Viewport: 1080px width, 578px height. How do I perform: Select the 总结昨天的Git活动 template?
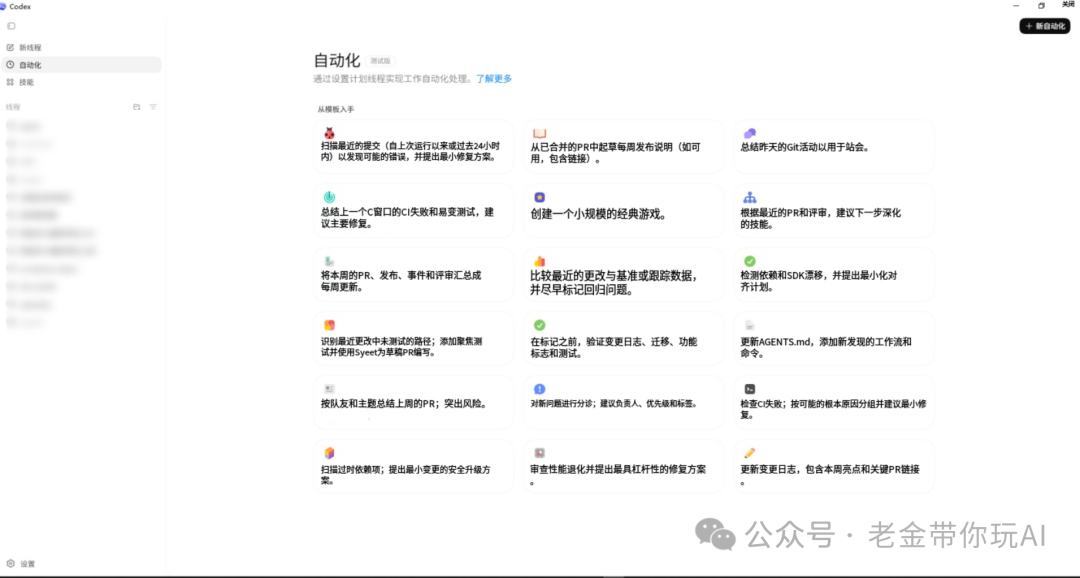(x=833, y=147)
